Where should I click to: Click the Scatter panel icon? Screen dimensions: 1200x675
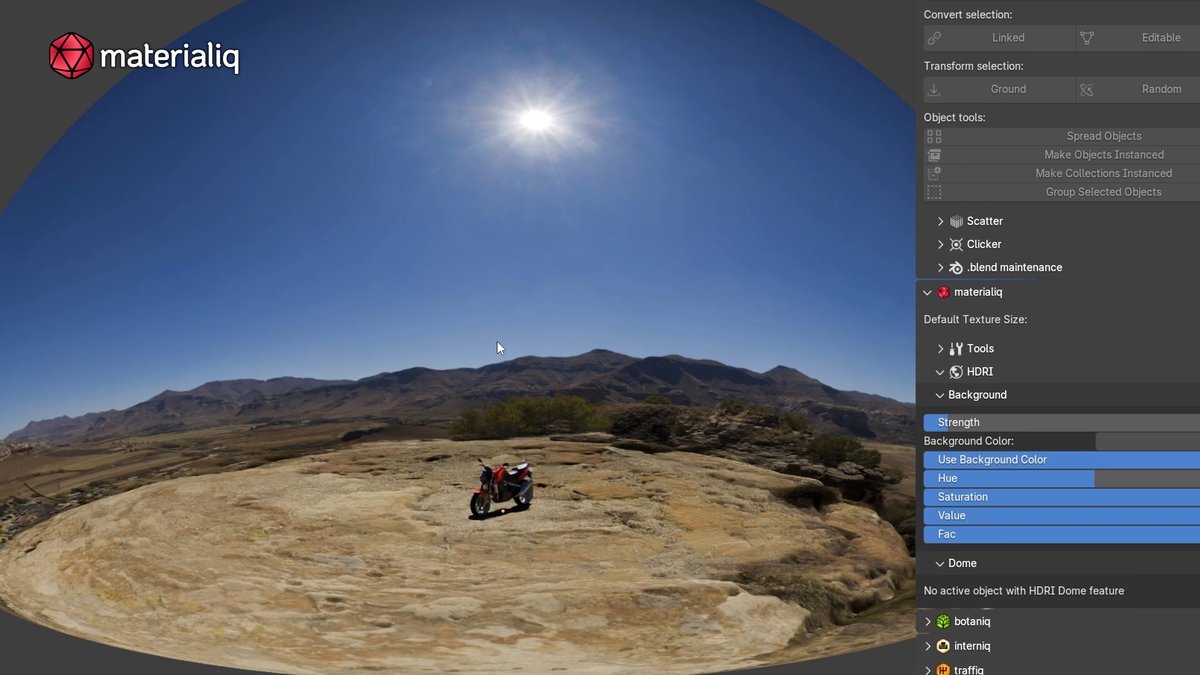click(956, 221)
